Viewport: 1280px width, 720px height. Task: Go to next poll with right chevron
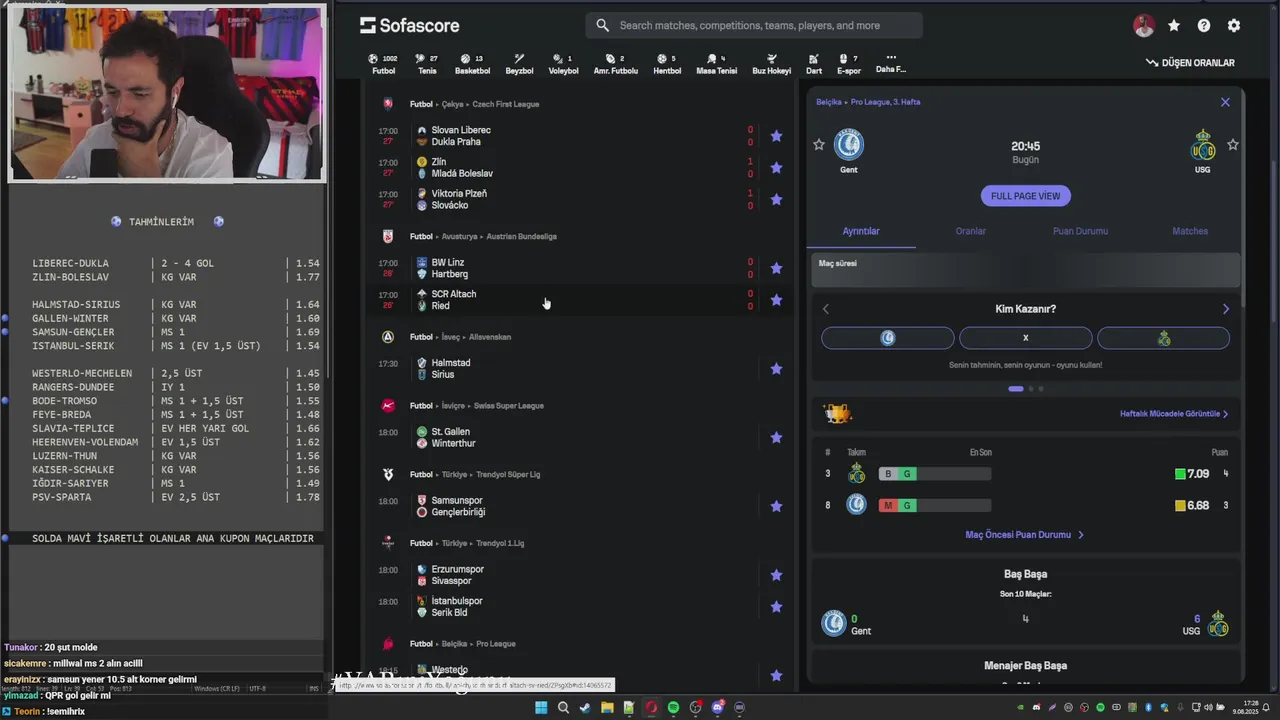pyautogui.click(x=1225, y=309)
